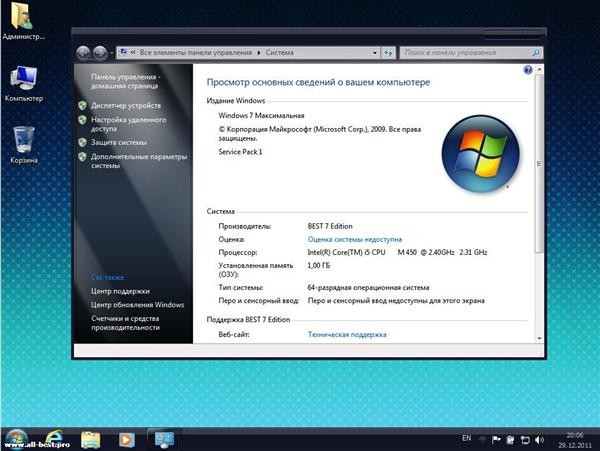
Task: Click shield icon next to Диспетчер устройств
Action: 82,106
